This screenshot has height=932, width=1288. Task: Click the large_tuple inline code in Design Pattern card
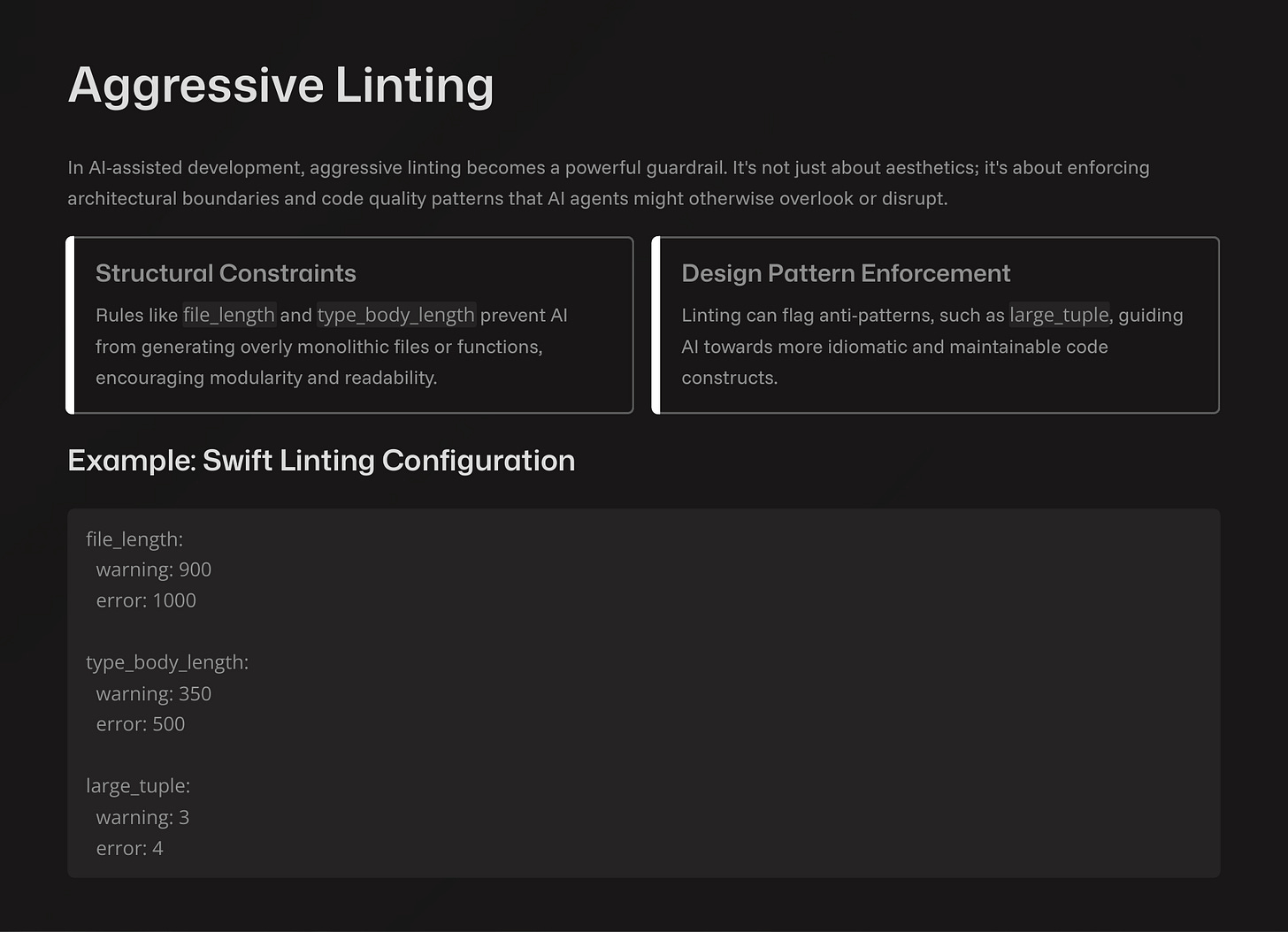point(1059,316)
